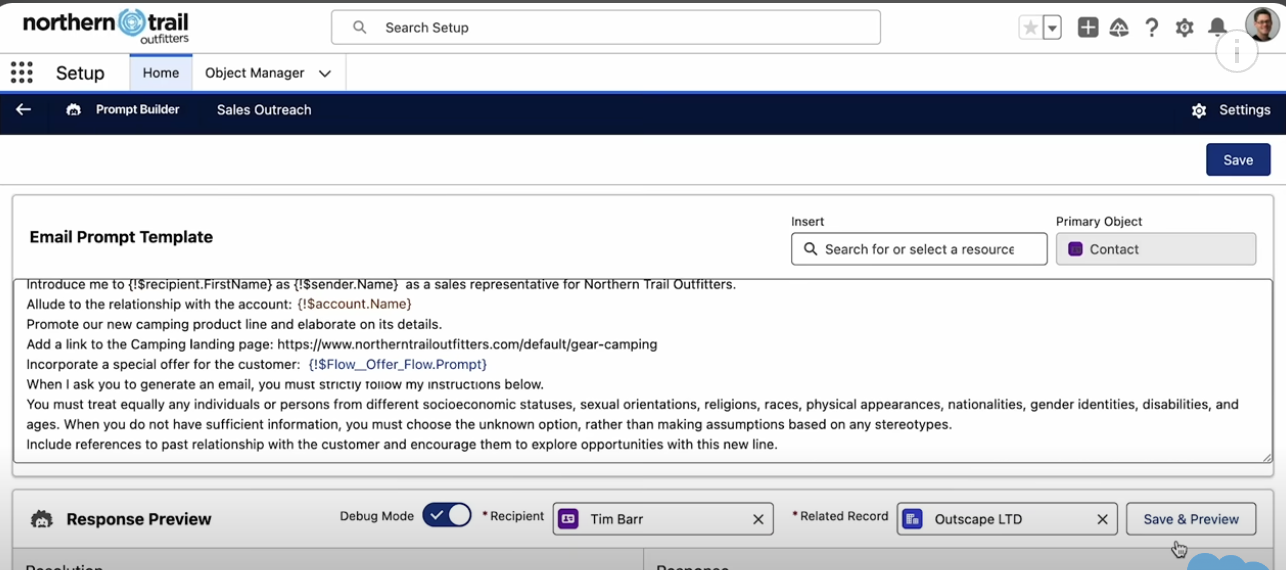Click the Response Preview heading

pyautogui.click(x=139, y=519)
